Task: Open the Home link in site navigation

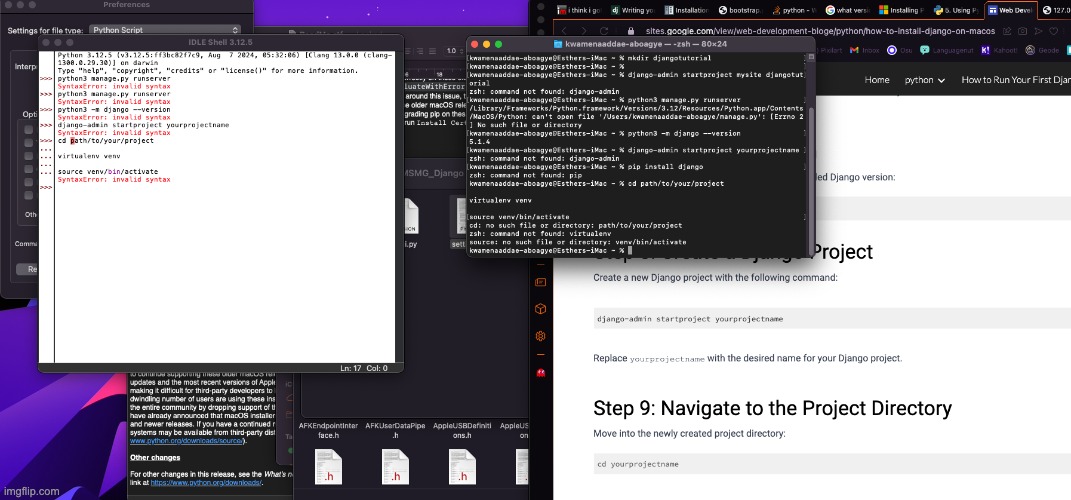Action: [x=876, y=80]
